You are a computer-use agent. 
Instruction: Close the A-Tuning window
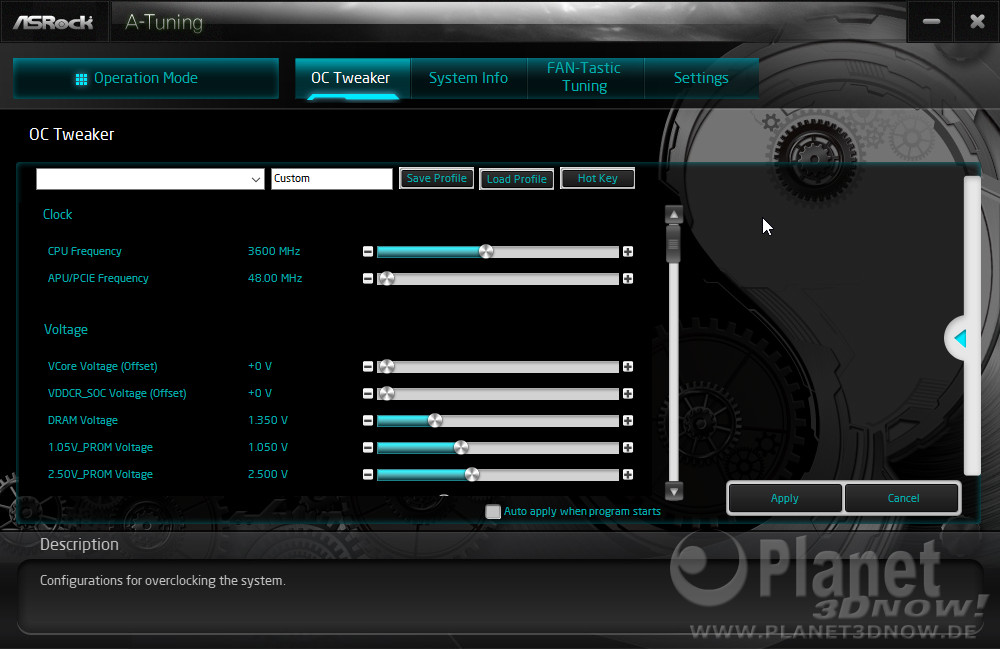[x=977, y=22]
